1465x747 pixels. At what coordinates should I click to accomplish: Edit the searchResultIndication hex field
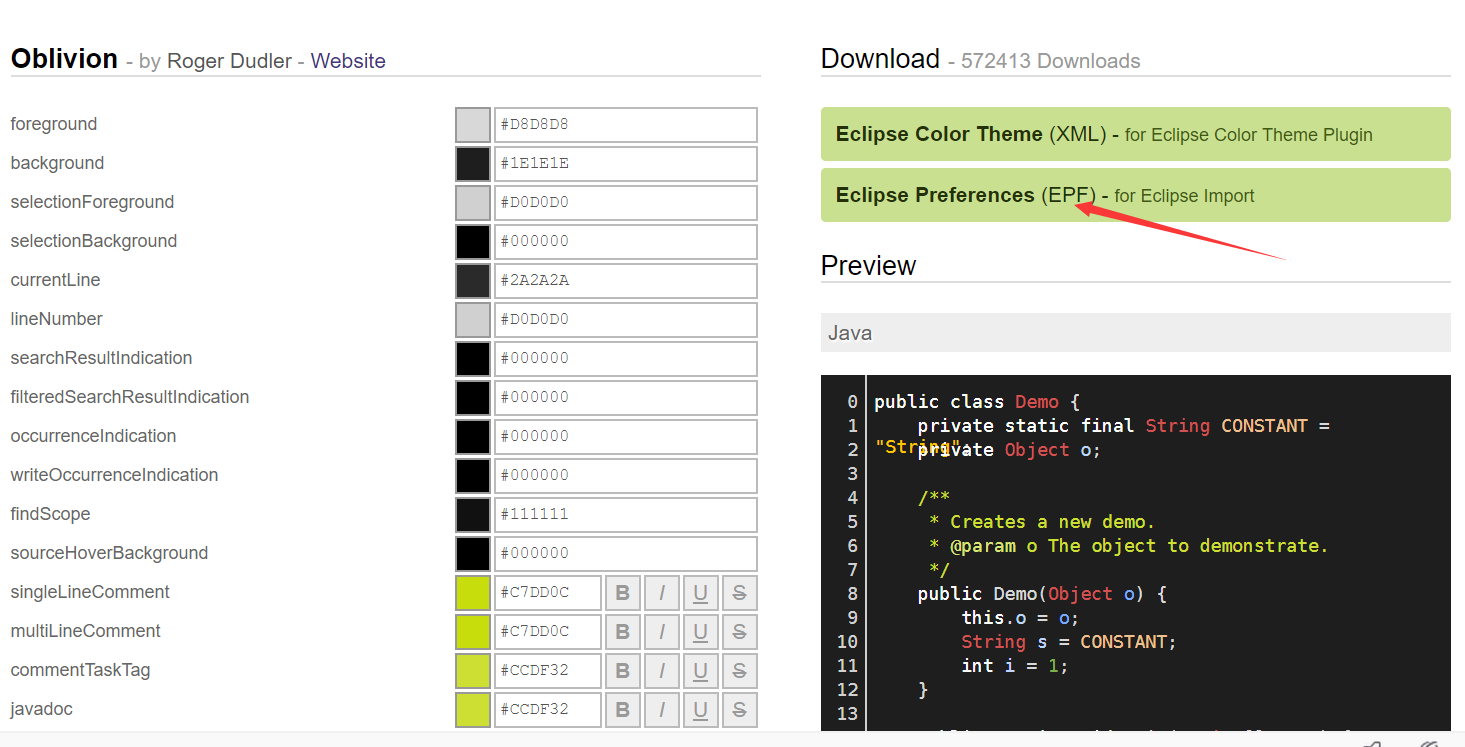tap(626, 359)
